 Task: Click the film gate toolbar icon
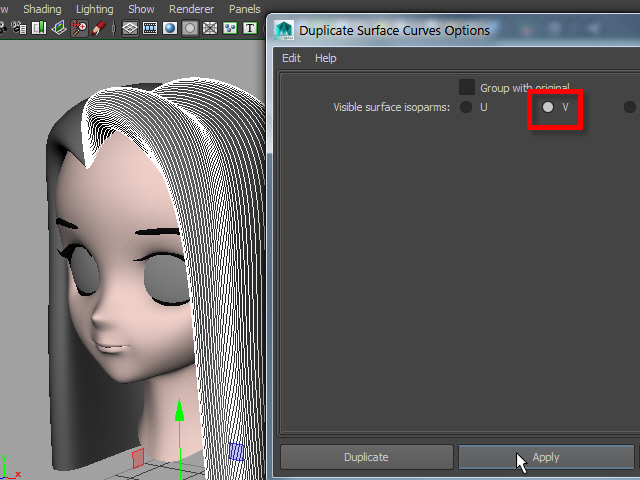(149, 29)
